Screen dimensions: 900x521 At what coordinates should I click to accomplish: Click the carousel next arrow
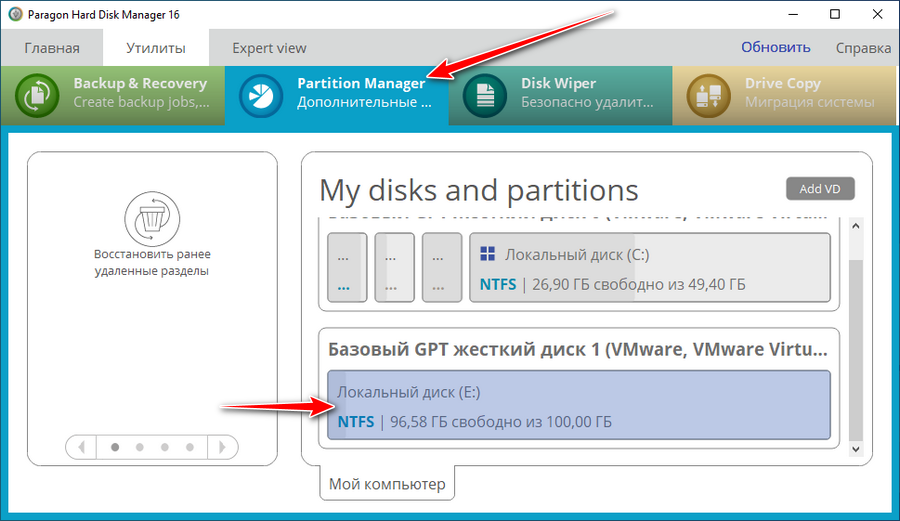pos(223,447)
